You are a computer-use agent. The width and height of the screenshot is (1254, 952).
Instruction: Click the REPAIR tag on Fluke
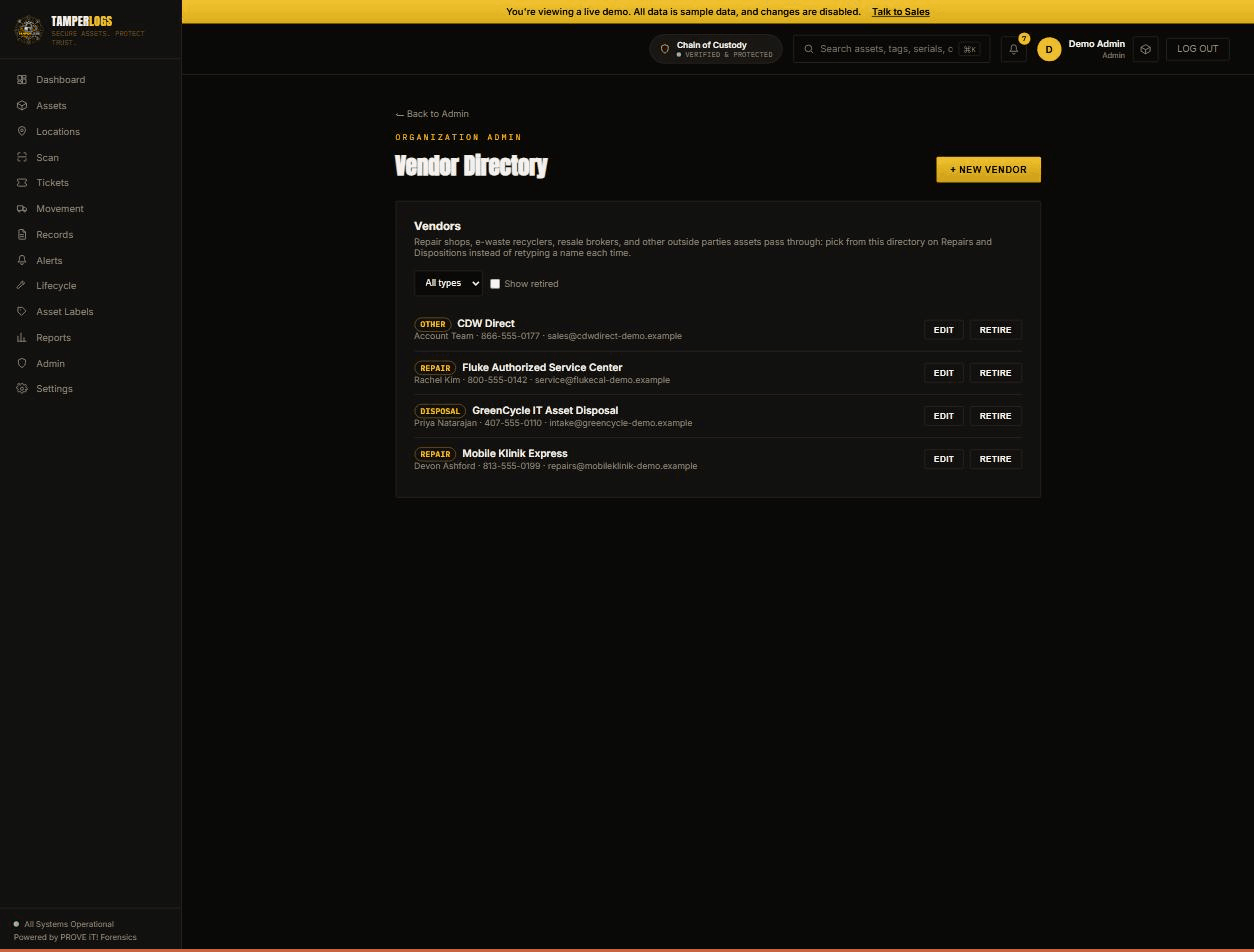click(435, 368)
